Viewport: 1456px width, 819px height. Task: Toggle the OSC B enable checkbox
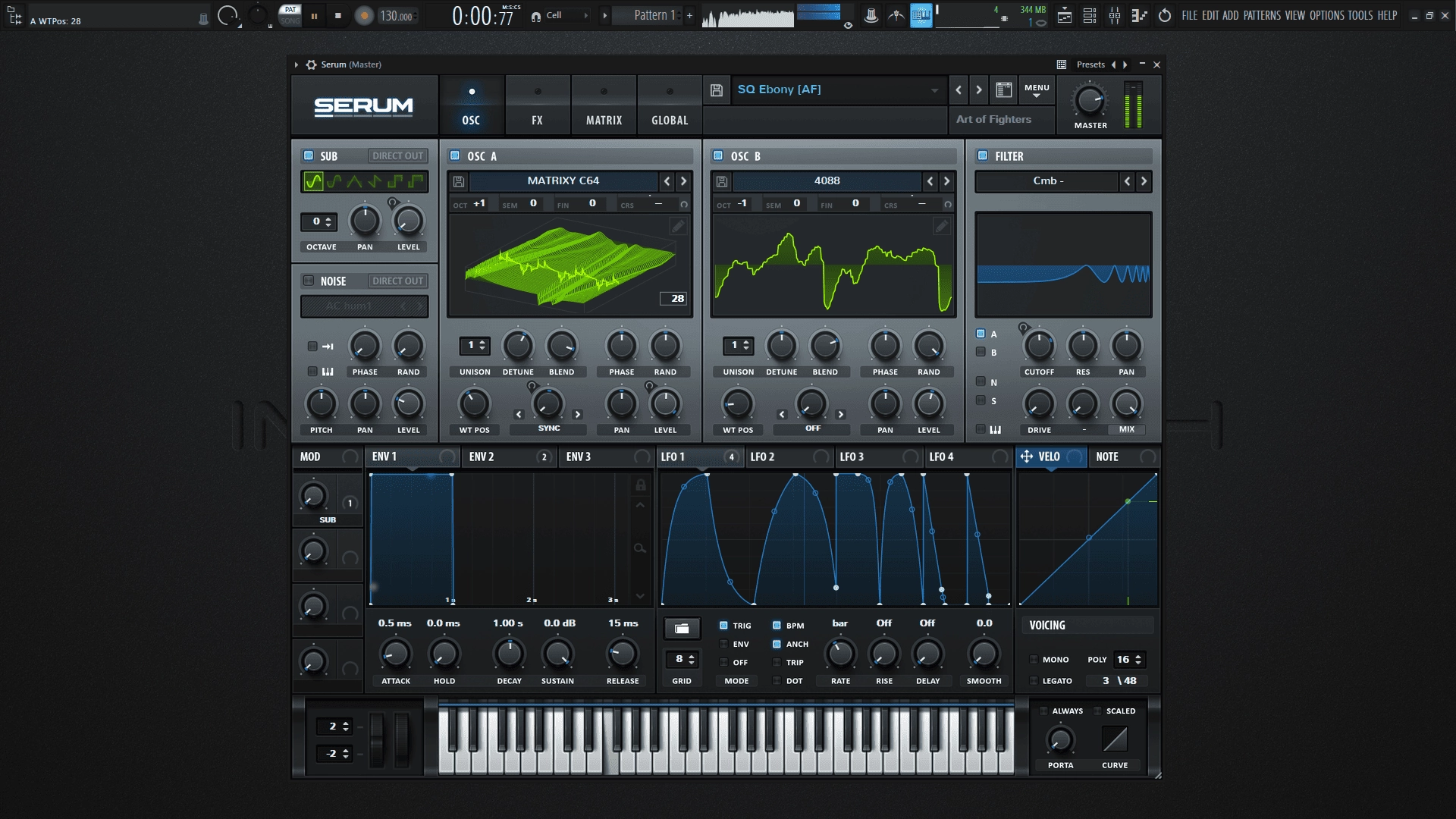click(718, 155)
